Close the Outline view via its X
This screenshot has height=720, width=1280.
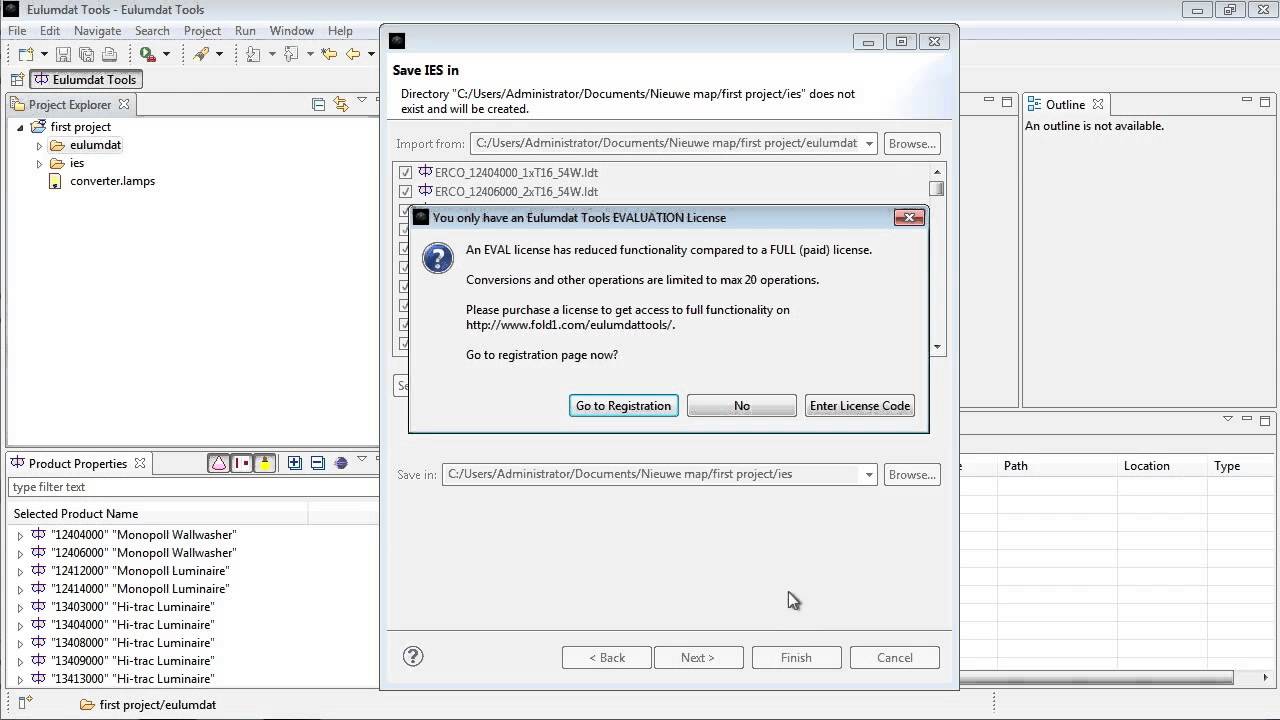coord(1098,104)
